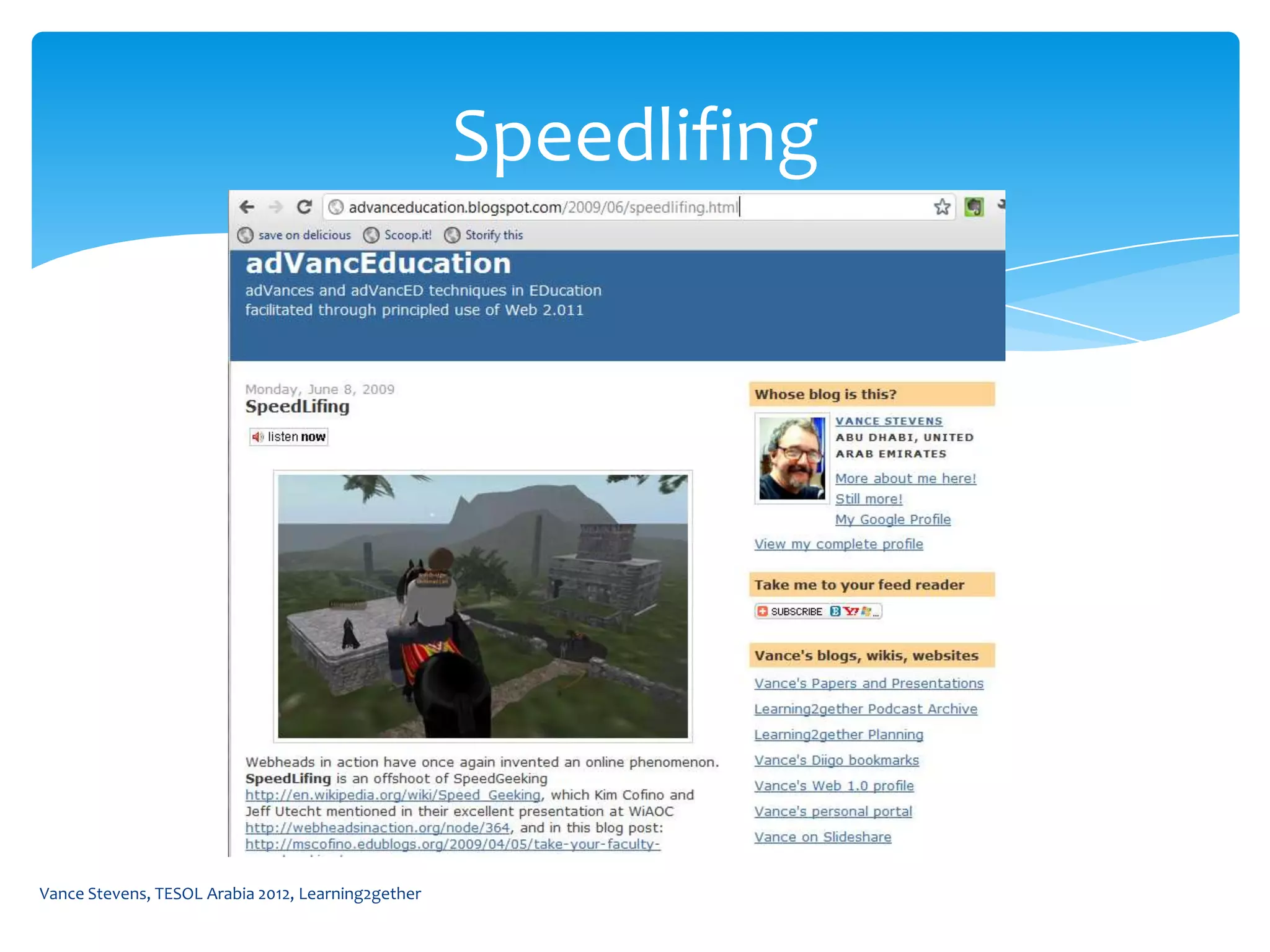Click the browser address bar URL
This screenshot has height=952, width=1270.
543,207
